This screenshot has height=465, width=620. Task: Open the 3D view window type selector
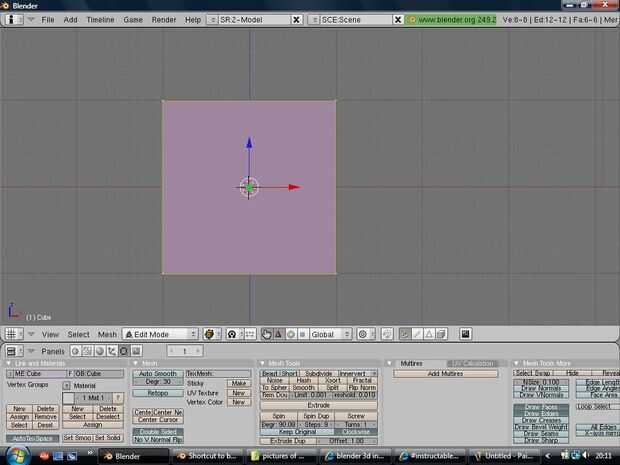pyautogui.click(x=14, y=334)
